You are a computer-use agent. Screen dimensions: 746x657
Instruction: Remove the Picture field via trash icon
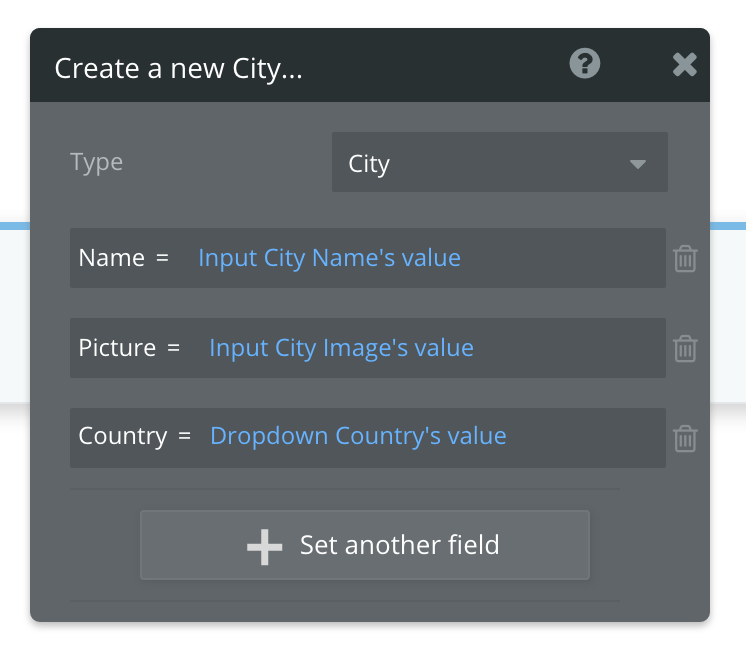point(685,349)
